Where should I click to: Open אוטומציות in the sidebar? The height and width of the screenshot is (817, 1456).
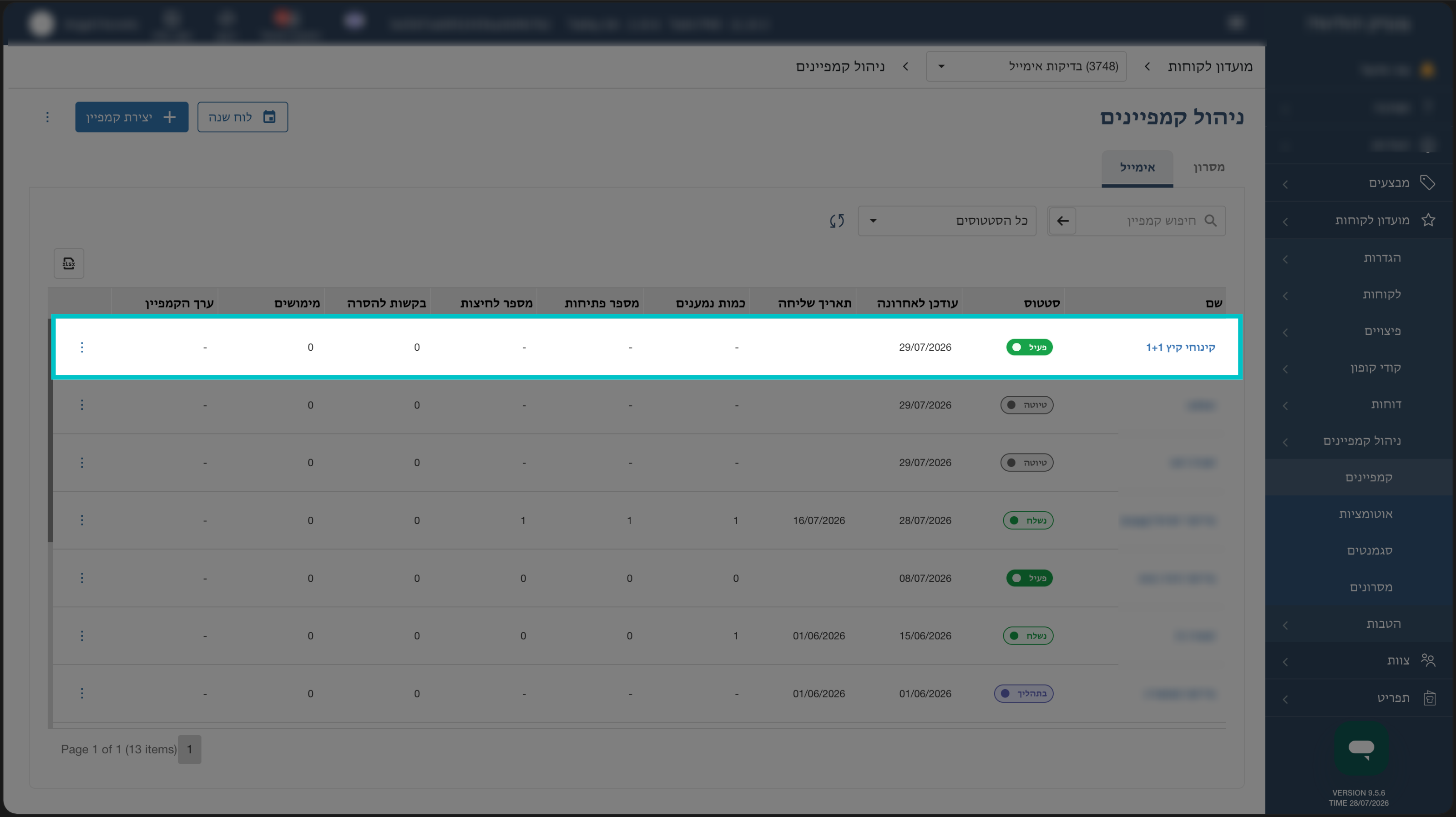pyautogui.click(x=1360, y=514)
